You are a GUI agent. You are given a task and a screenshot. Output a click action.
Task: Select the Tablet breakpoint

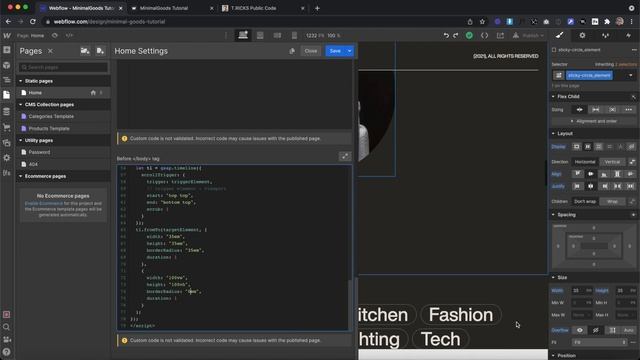point(260,36)
